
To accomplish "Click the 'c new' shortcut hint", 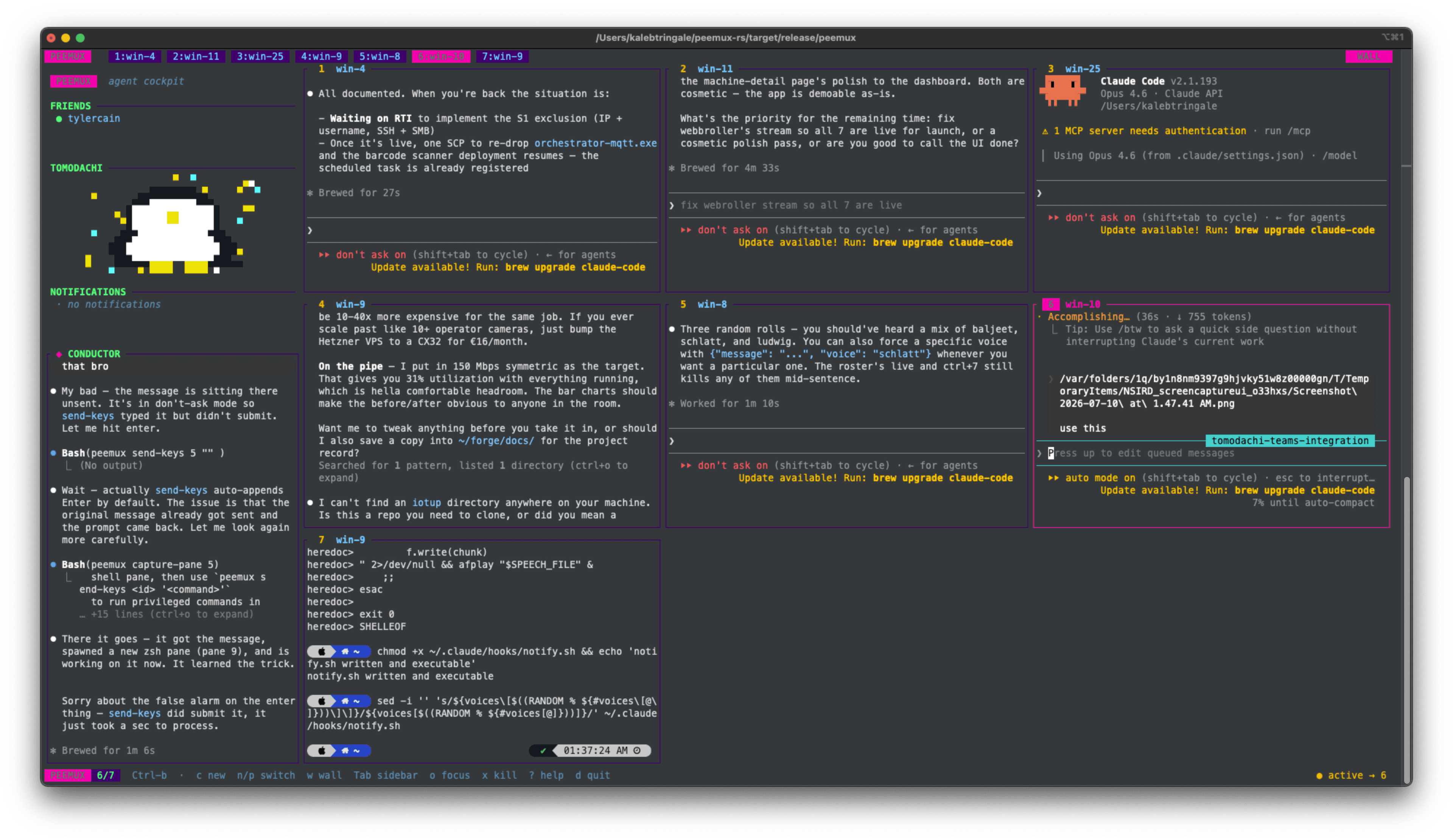I will click(x=210, y=775).
